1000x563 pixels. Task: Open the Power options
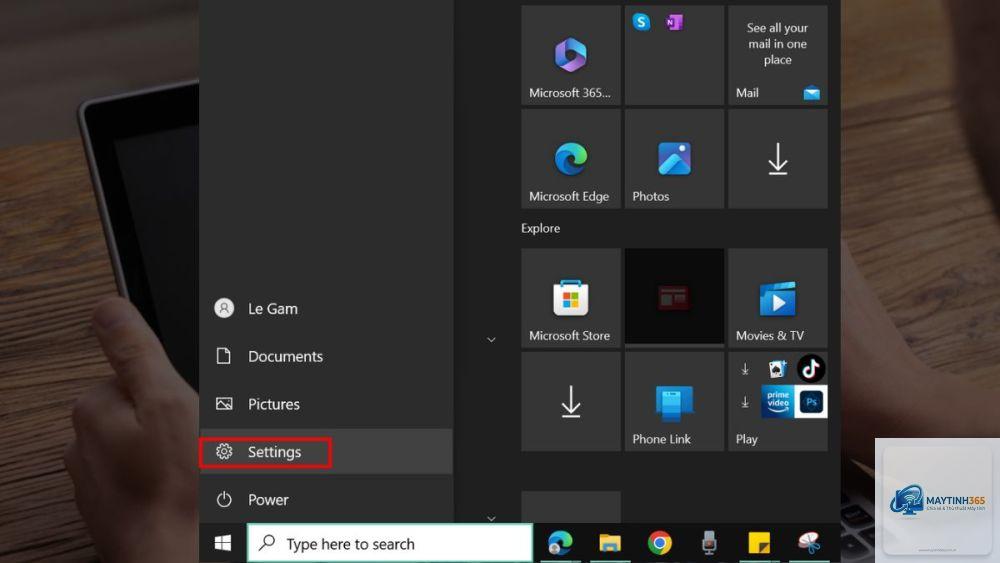(326, 500)
